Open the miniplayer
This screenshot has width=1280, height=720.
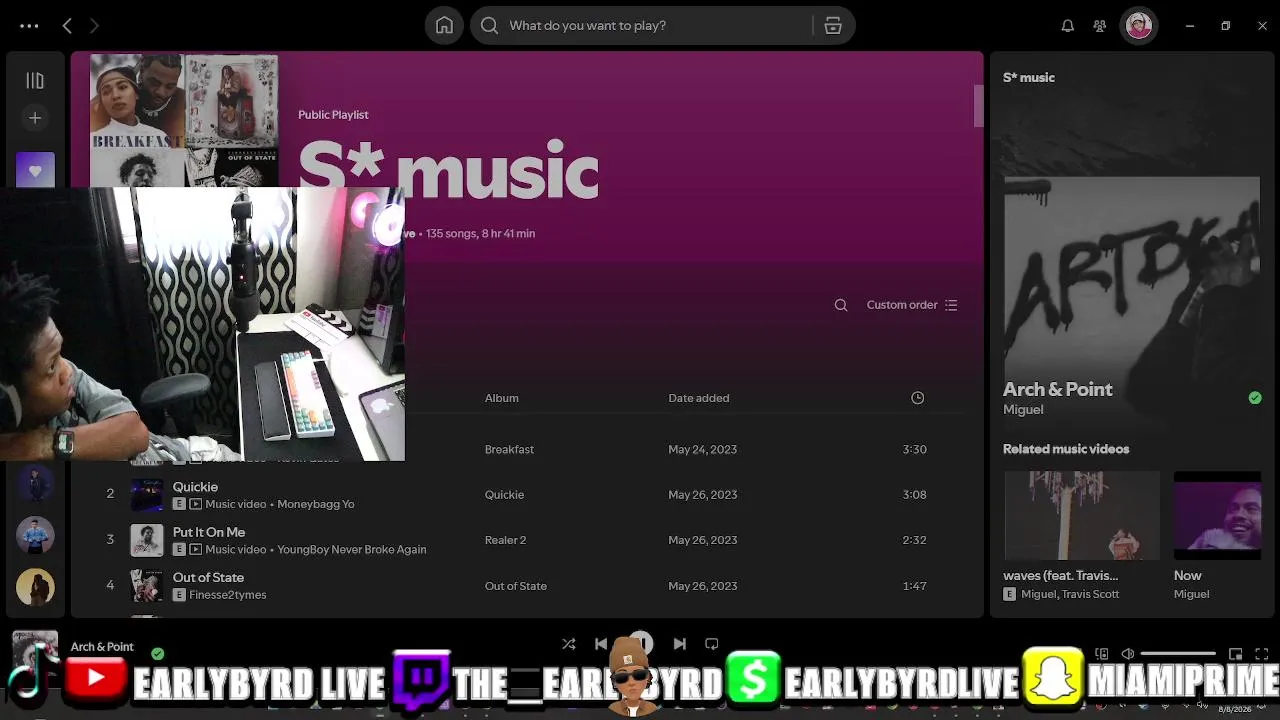pyautogui.click(x=1236, y=654)
